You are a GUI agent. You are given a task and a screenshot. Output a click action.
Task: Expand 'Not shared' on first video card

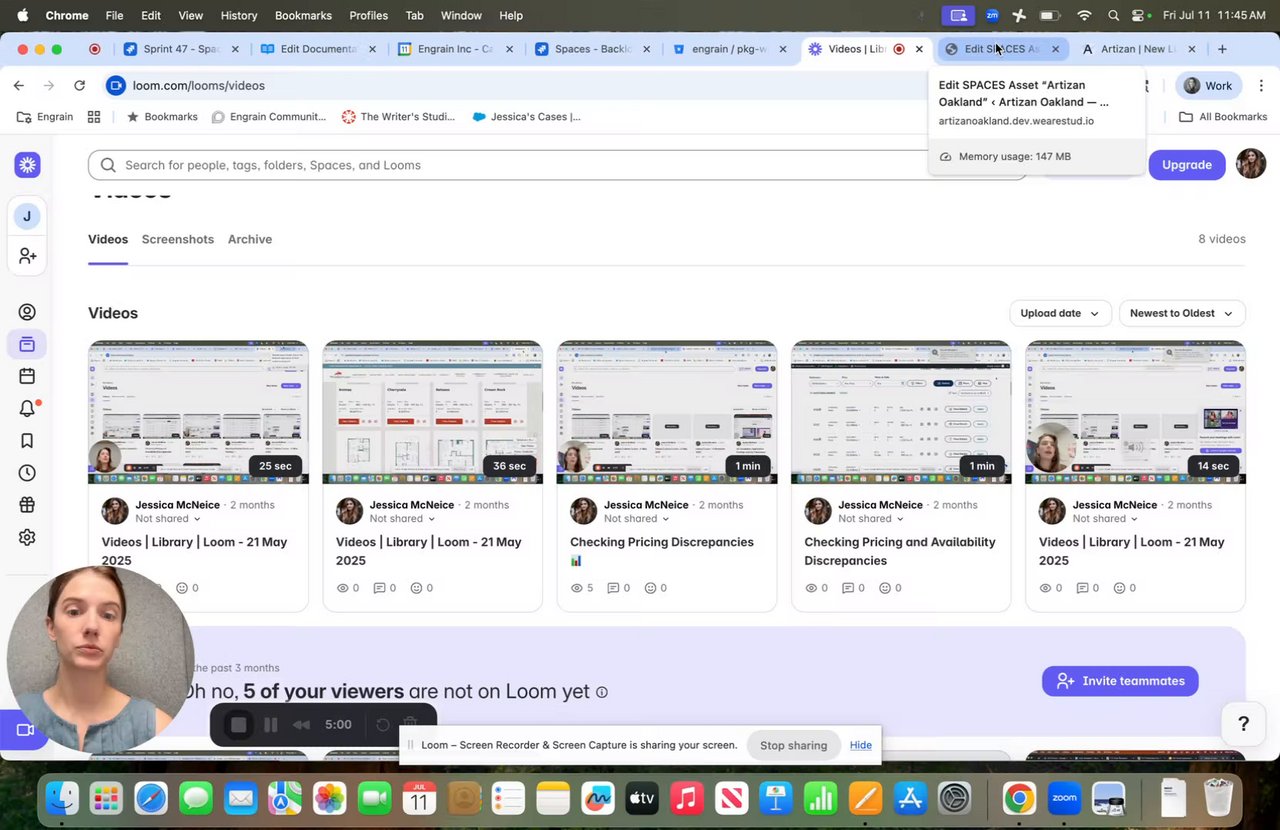(x=168, y=519)
